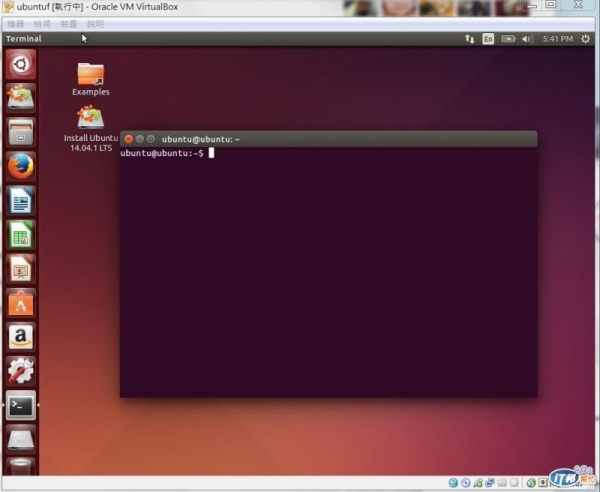Open the Examples desktop folder
This screenshot has width=600, height=492.
click(91, 79)
